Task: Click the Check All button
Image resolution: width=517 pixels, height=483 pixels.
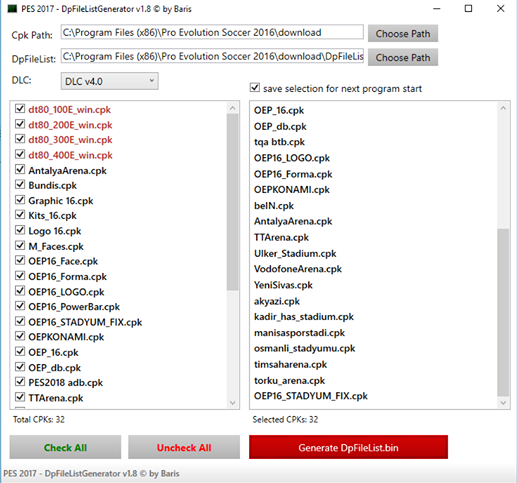Action: coord(65,447)
